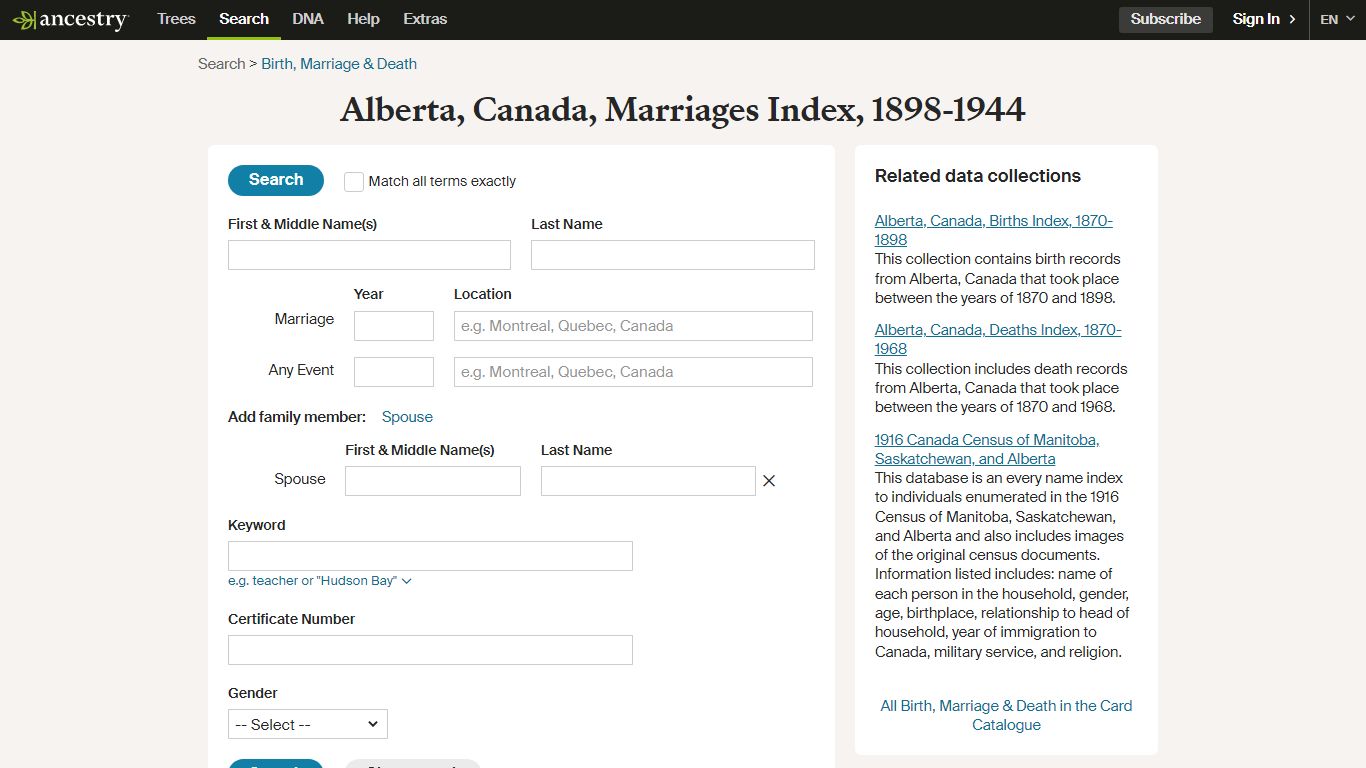The height and width of the screenshot is (768, 1366).
Task: Click the blue Search button at top of form
Action: [x=276, y=180]
